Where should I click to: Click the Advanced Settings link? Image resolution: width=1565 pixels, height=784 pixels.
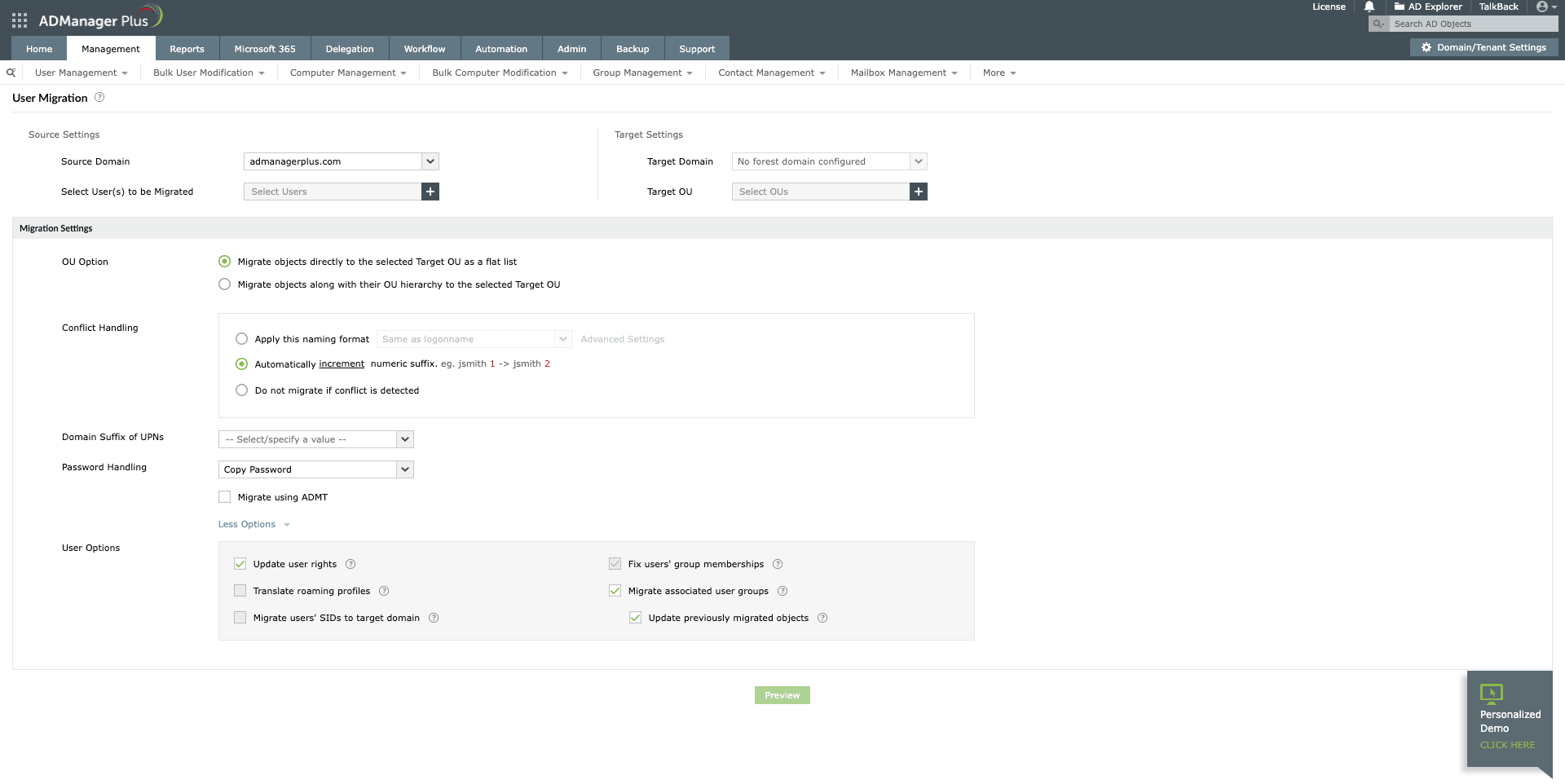[x=622, y=338]
